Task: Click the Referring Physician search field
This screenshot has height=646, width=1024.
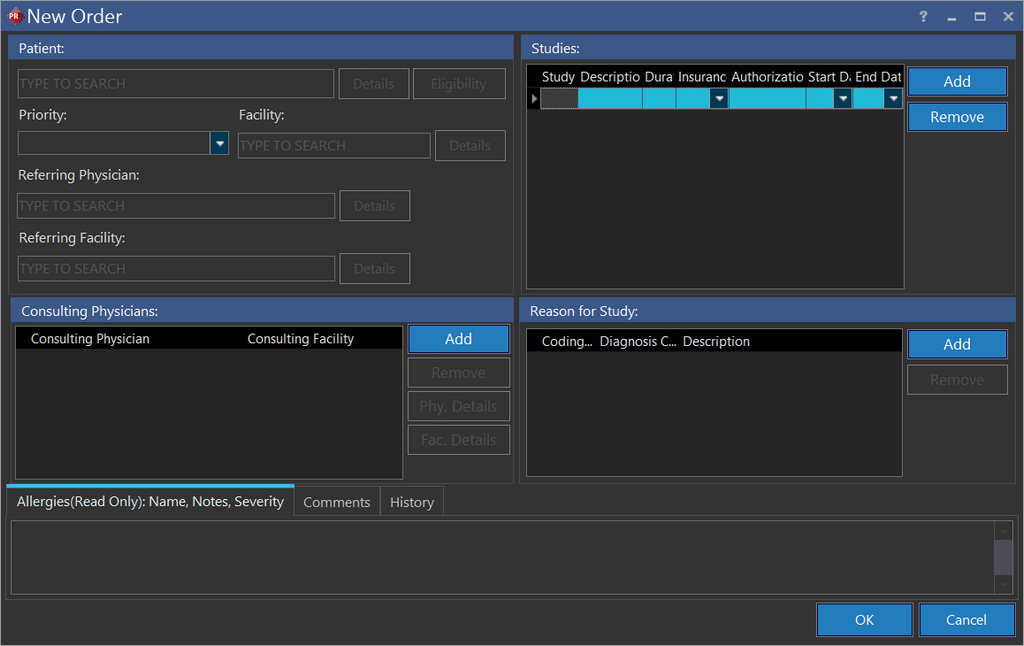Action: tap(176, 206)
